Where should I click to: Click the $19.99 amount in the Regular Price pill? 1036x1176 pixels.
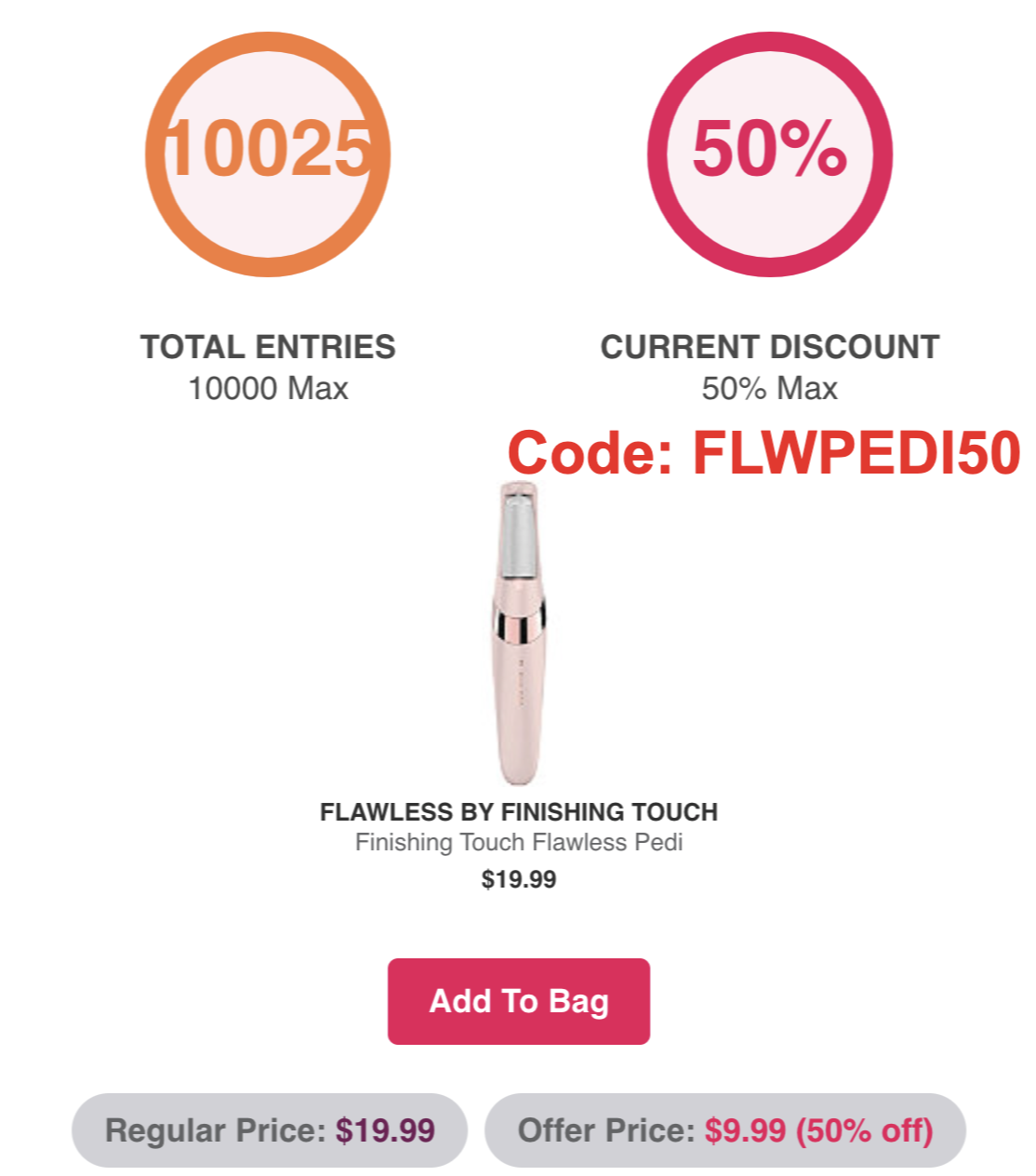(x=385, y=1130)
